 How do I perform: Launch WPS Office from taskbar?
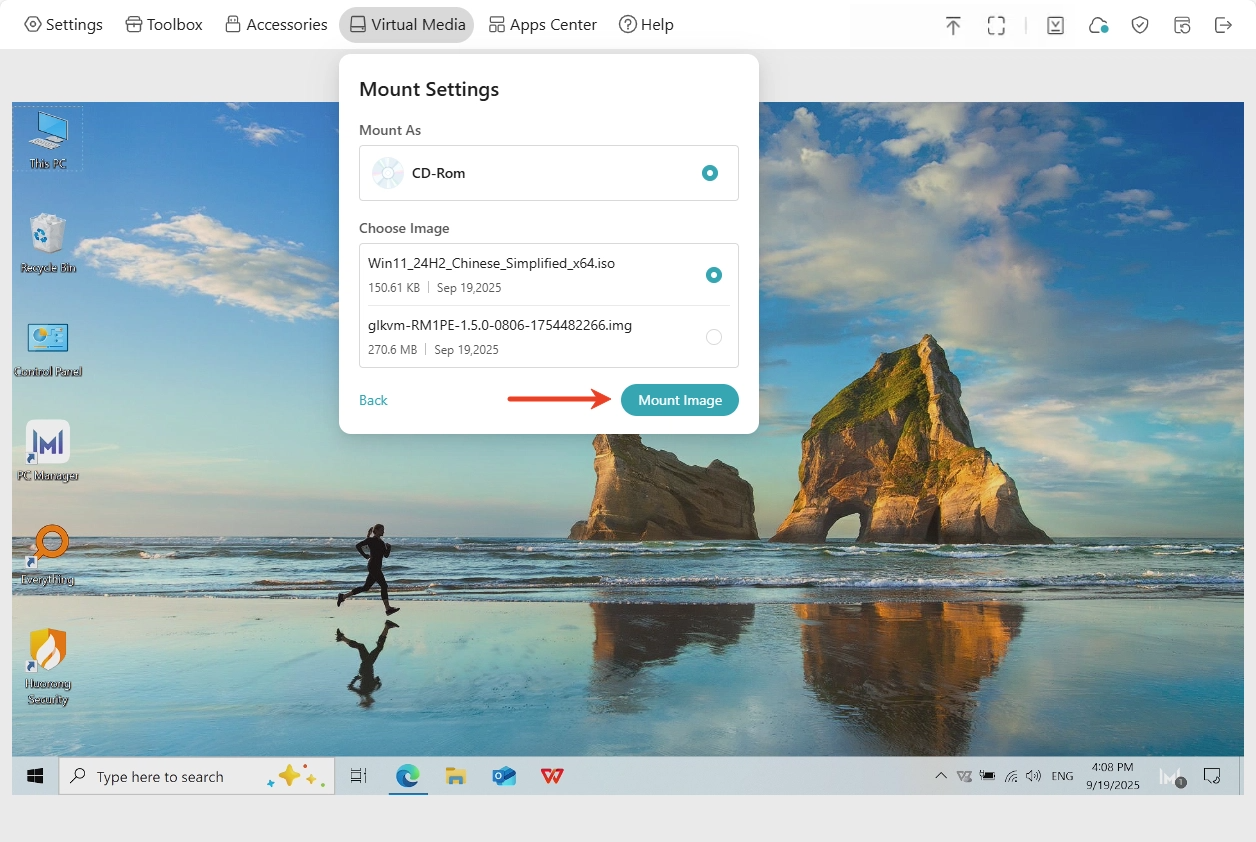tap(551, 776)
